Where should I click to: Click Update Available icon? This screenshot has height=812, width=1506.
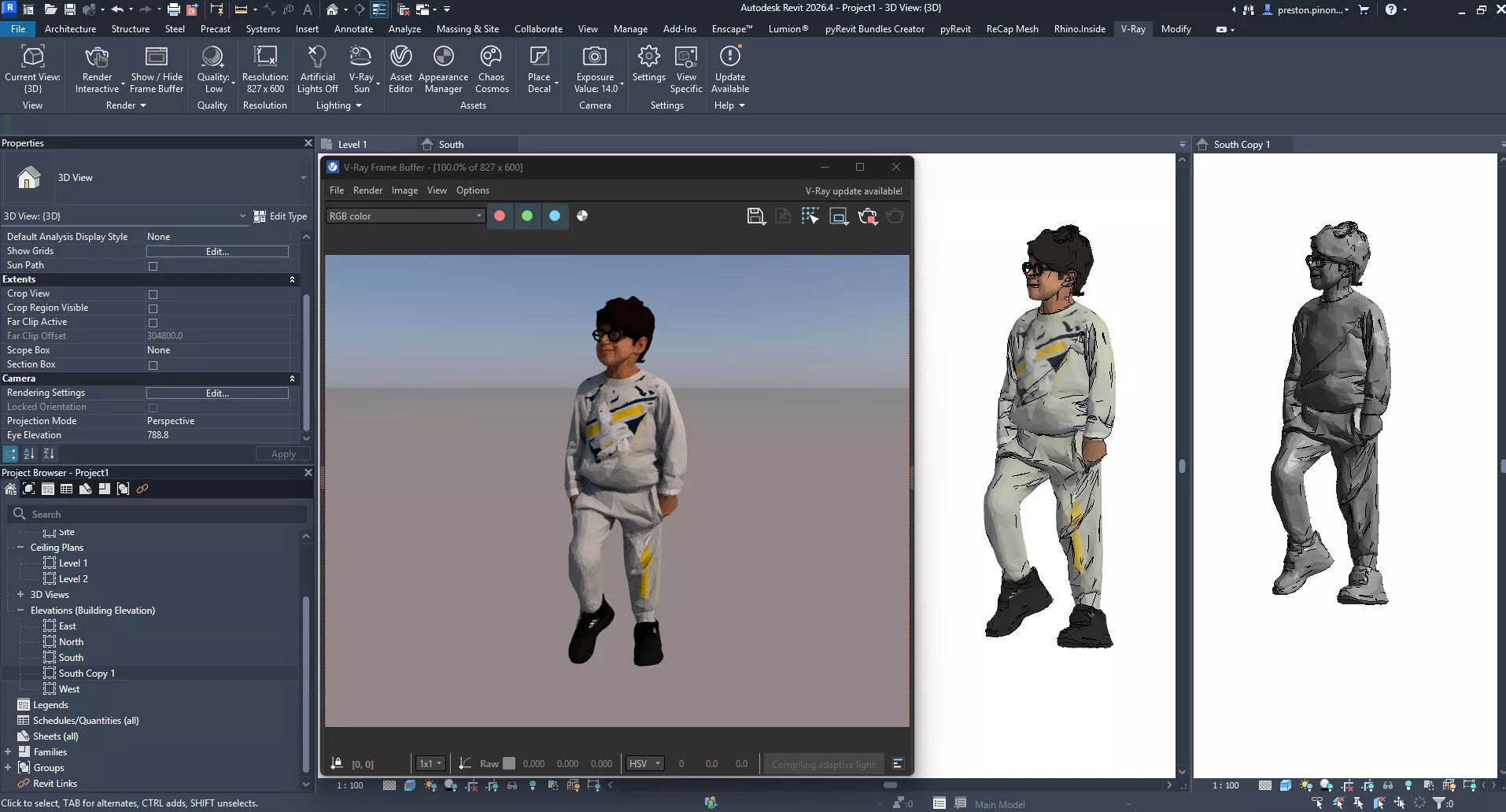pos(730,57)
